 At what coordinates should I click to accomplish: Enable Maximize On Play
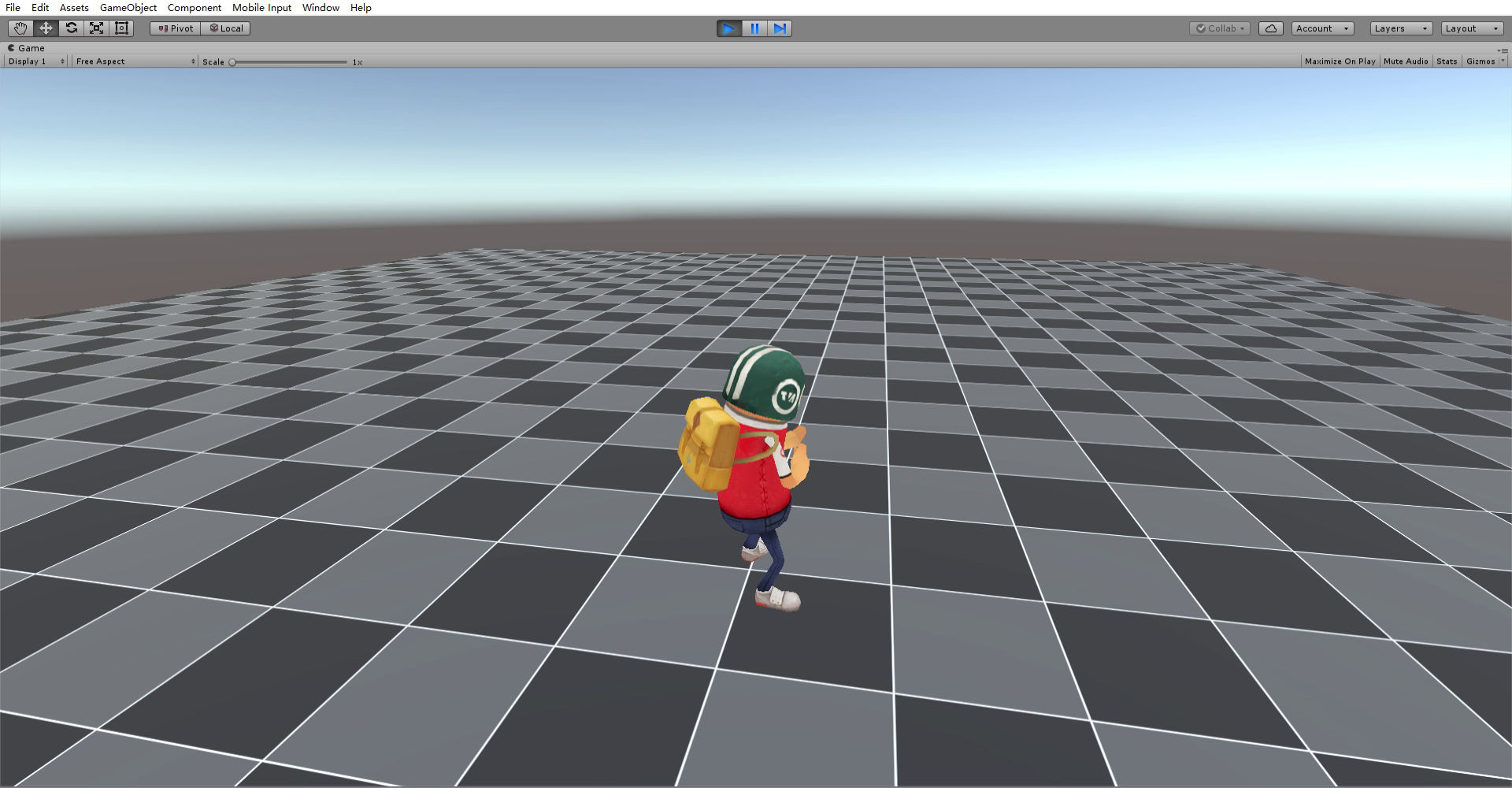1340,61
